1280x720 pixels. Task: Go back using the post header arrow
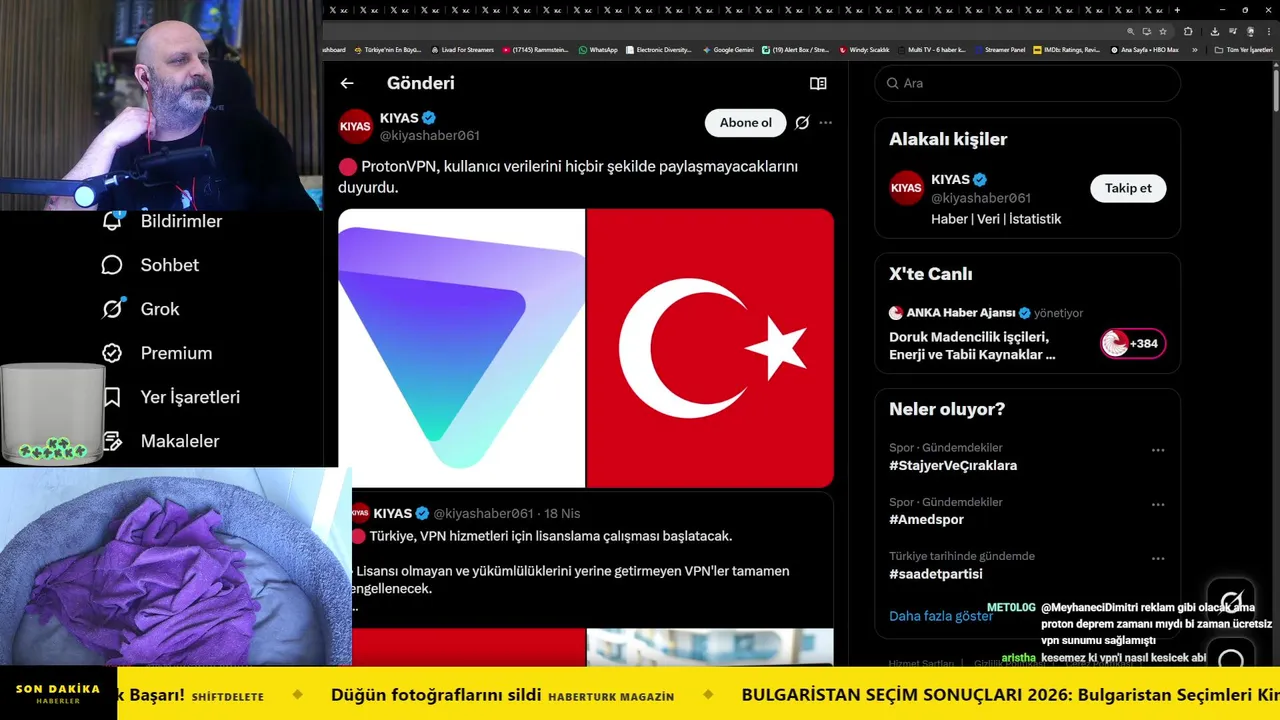coord(347,84)
